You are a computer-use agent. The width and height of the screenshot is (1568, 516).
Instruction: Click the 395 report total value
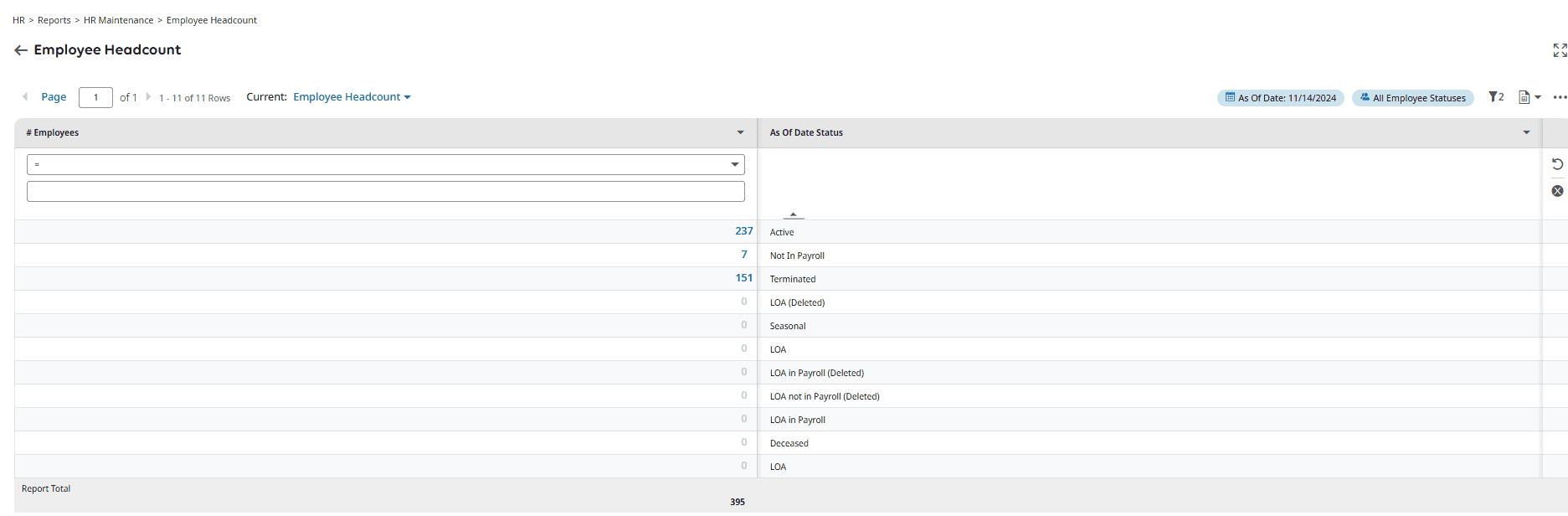pos(738,502)
